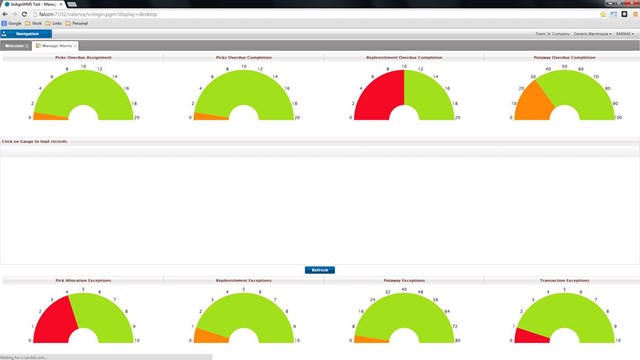Click the Replenishment Overdue Completion title
The height and width of the screenshot is (360, 640).
[x=404, y=58]
